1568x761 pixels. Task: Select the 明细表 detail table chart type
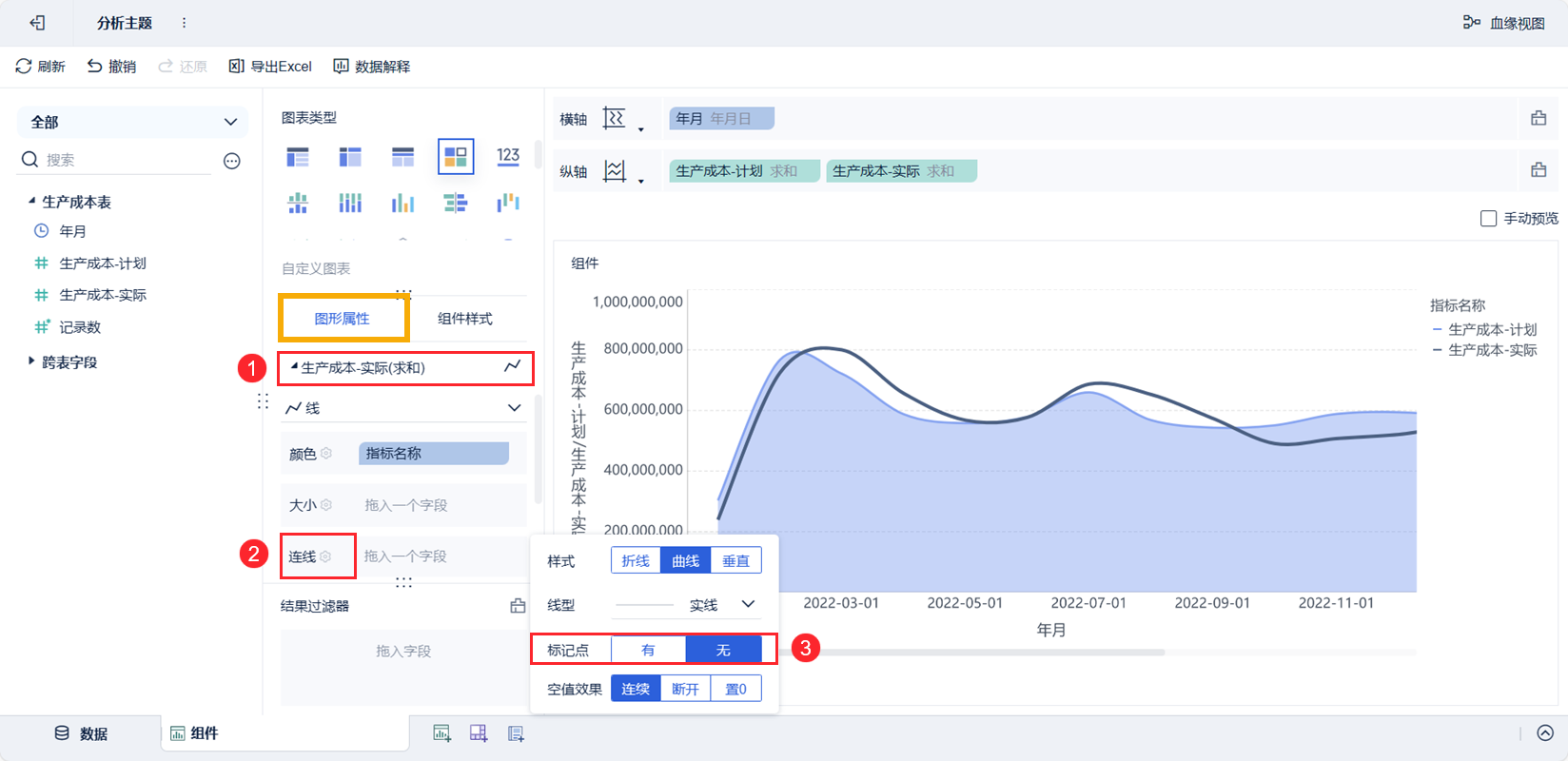tap(402, 156)
